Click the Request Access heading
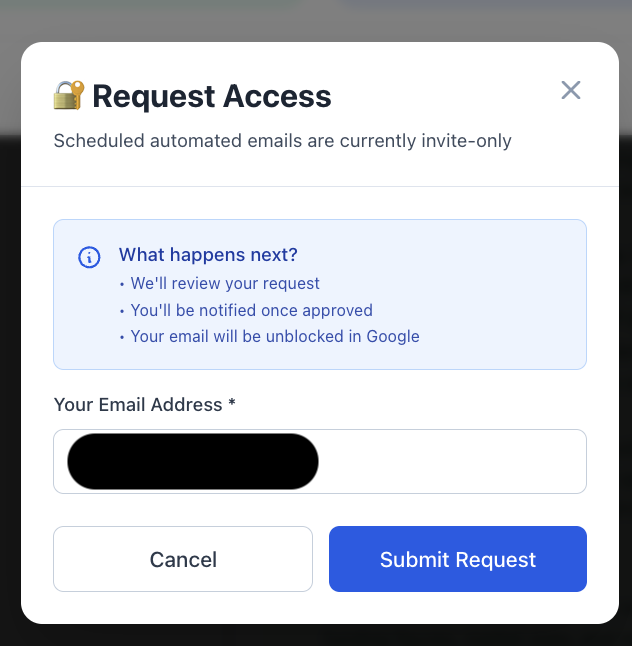Viewport: 632px width, 646px height. 211,97
